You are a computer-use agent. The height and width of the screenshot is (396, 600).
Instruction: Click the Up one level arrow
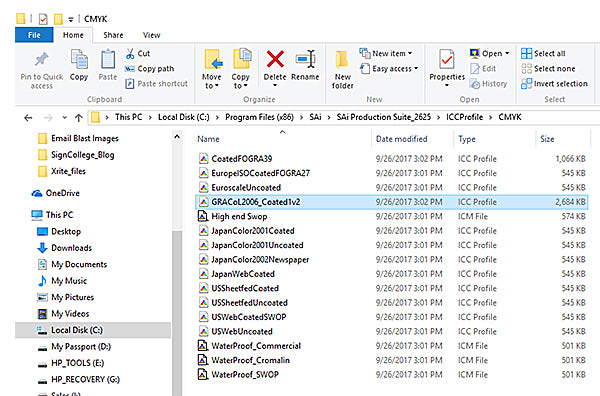tap(79, 117)
